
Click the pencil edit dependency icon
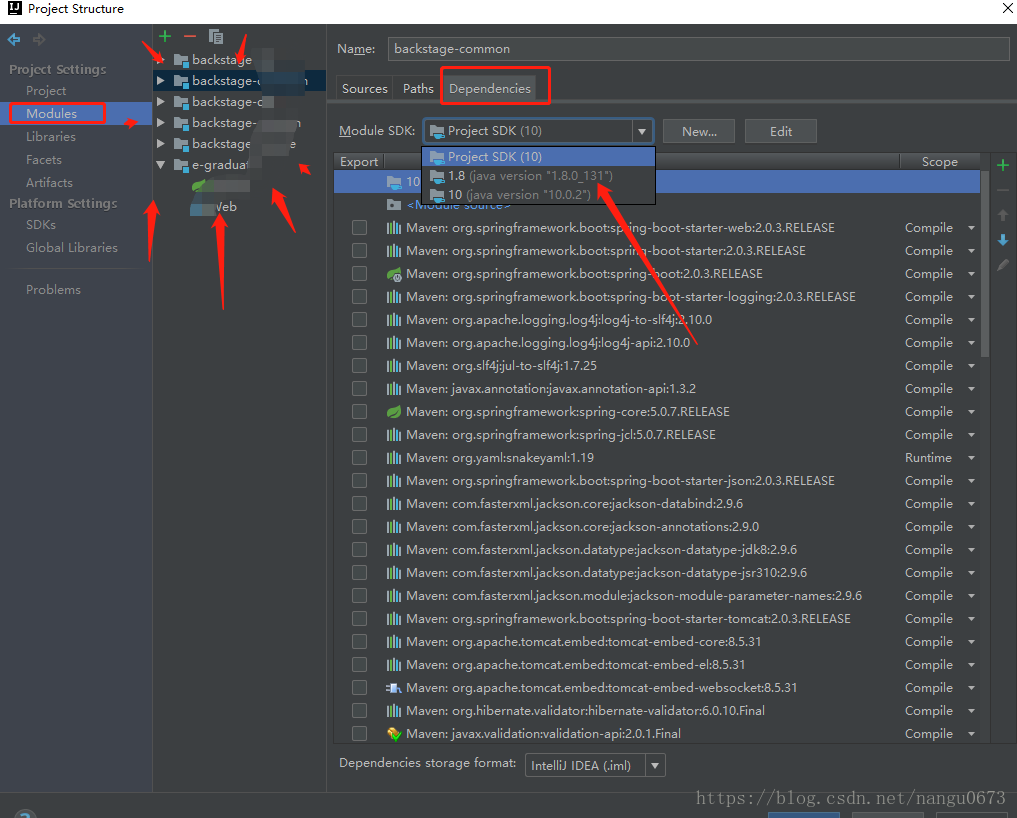pyautogui.click(x=1003, y=265)
